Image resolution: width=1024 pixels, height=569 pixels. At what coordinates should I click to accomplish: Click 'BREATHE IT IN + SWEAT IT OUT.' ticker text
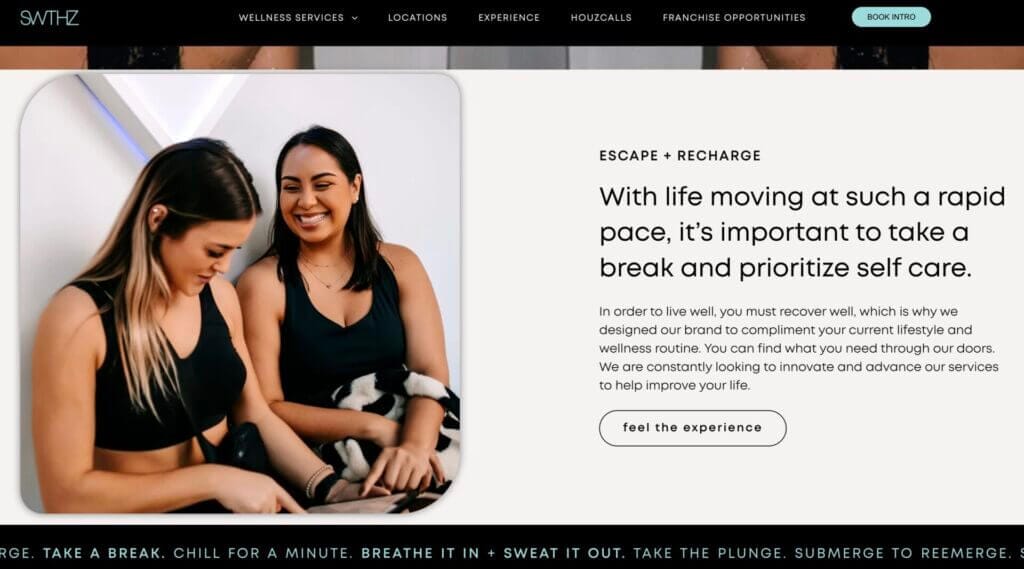point(493,553)
